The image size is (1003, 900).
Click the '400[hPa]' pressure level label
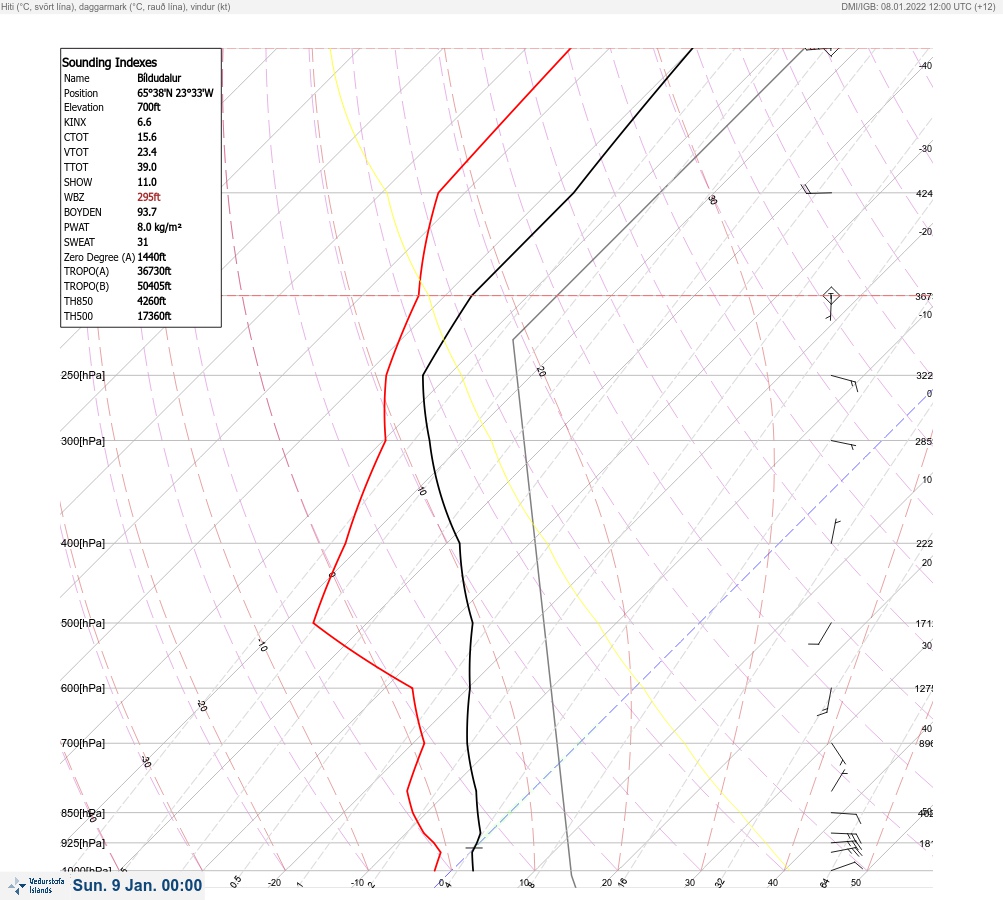tap(83, 543)
